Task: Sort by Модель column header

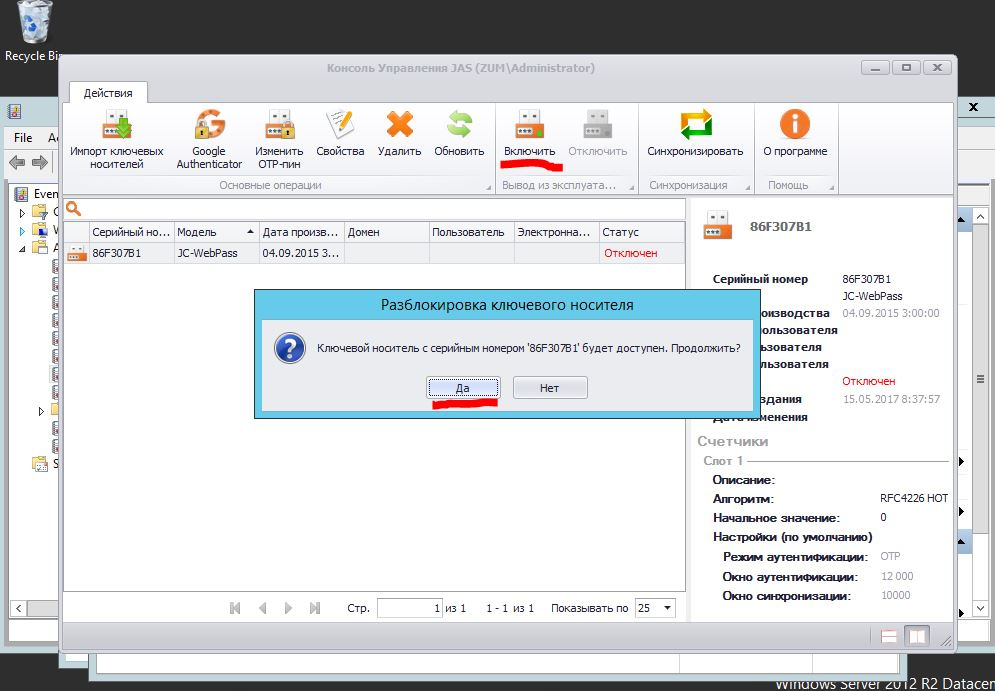Action: tap(216, 232)
